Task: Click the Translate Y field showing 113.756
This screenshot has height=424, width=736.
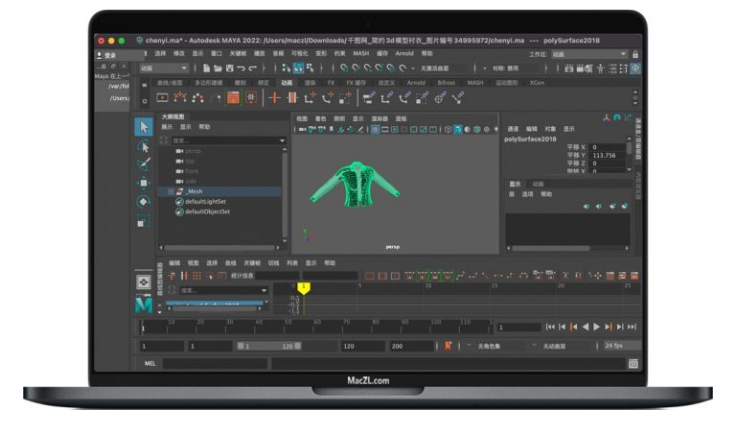Action: (x=607, y=155)
